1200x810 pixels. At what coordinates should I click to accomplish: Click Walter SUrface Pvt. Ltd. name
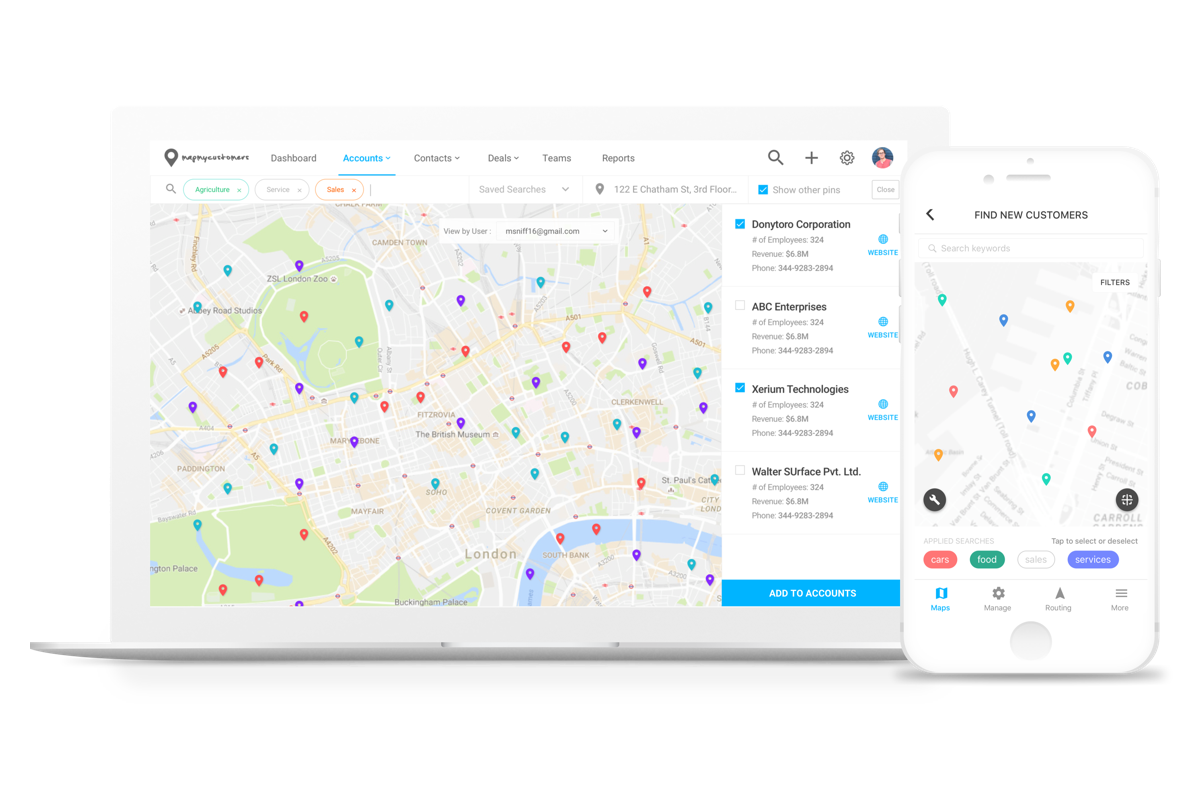[x=806, y=471]
